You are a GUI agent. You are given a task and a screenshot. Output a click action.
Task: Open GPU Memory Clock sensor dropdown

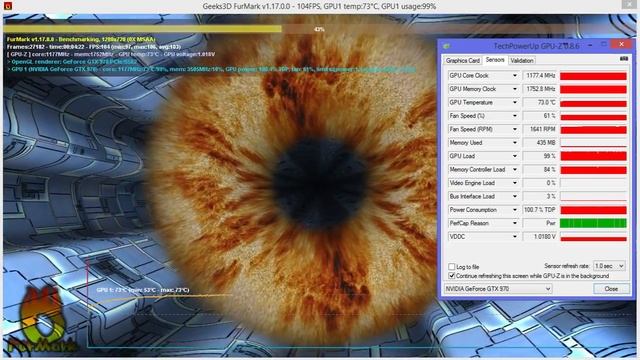(x=514, y=89)
